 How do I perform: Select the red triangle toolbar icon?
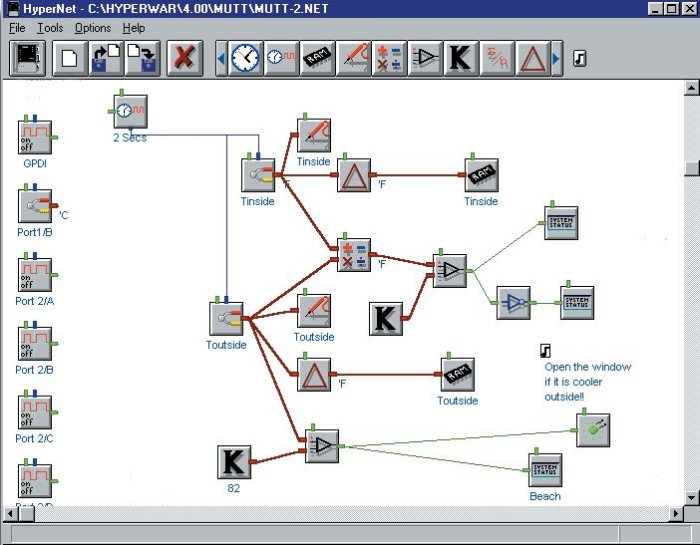(x=531, y=58)
